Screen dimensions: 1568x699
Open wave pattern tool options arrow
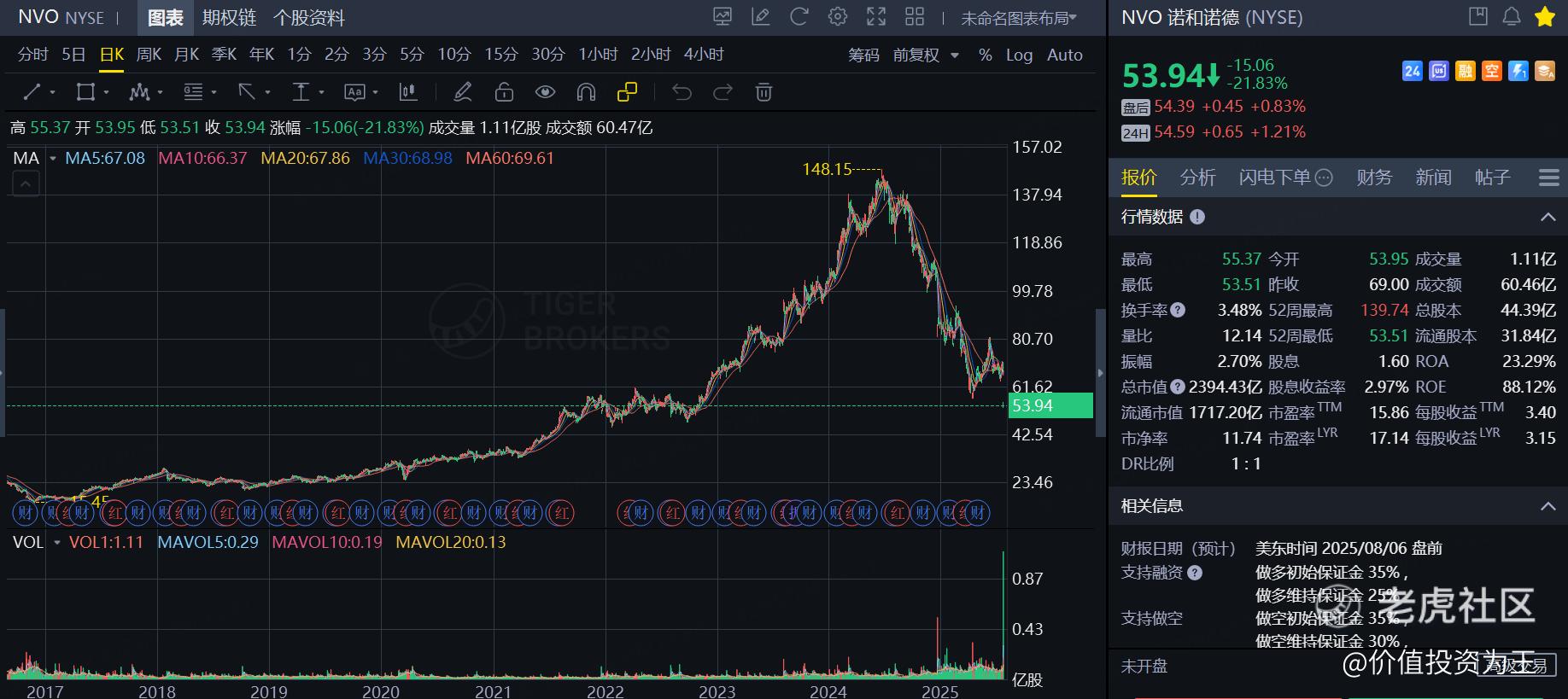click(x=161, y=92)
